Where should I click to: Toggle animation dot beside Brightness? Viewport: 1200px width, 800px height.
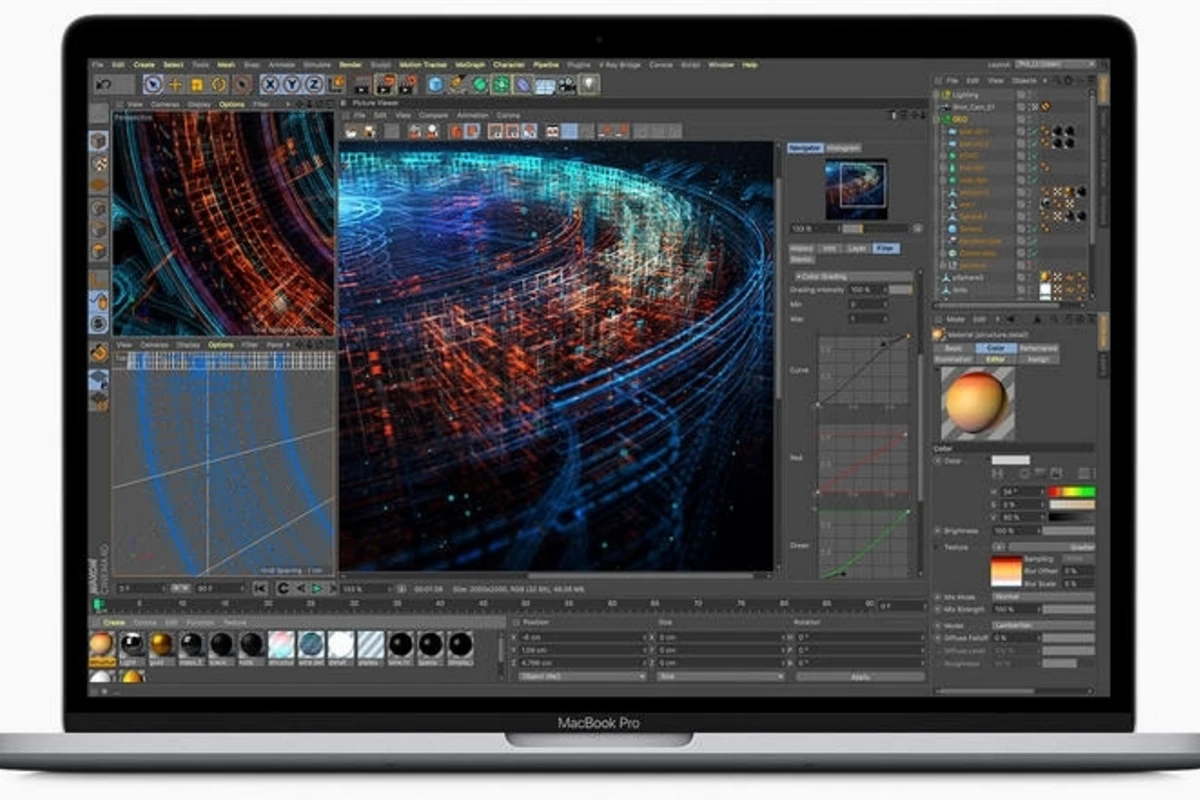pos(938,531)
